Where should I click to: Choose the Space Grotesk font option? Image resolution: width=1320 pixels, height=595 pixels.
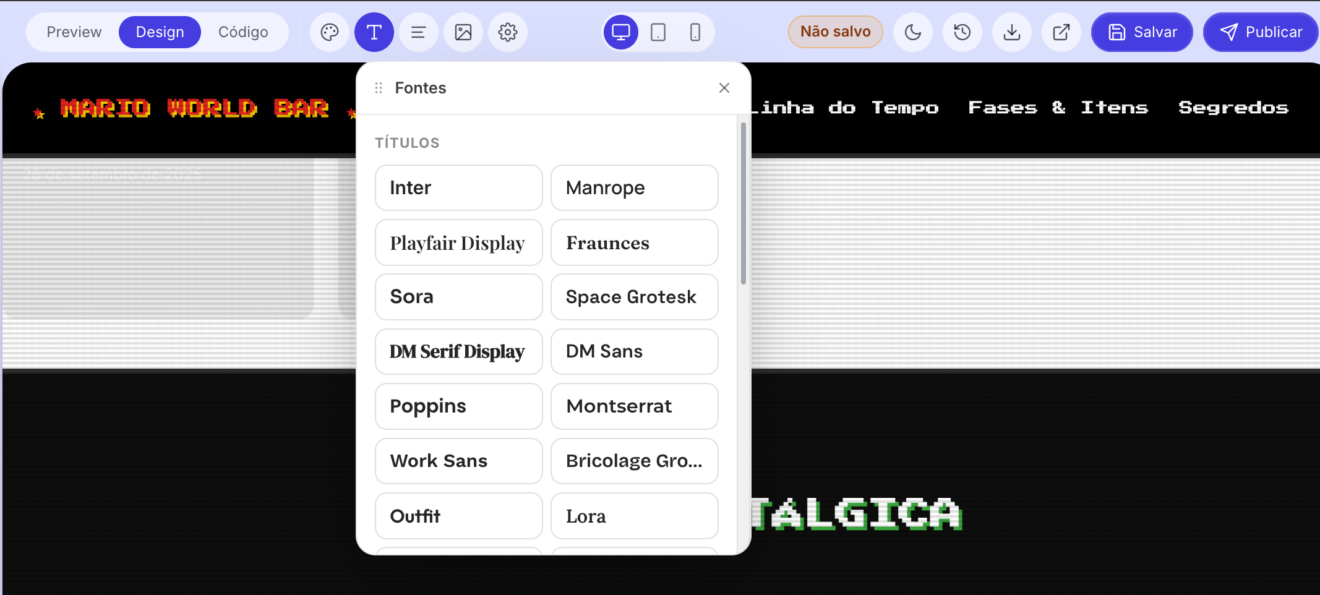pyautogui.click(x=635, y=297)
